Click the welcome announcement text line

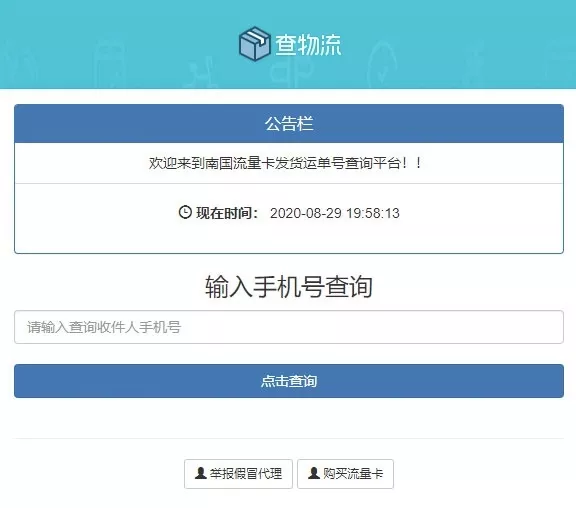click(x=285, y=163)
